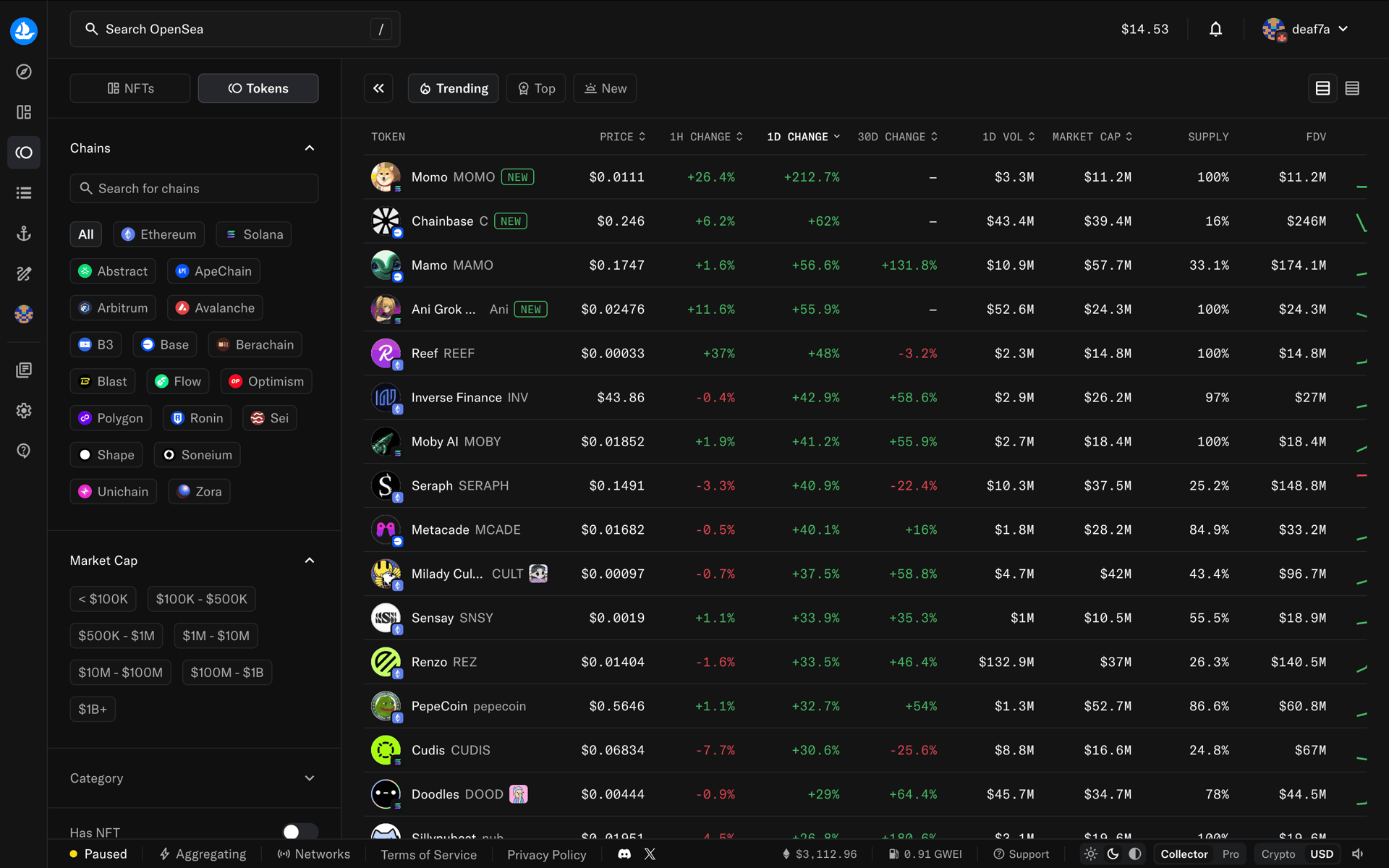Switch to the NFTs tab

(130, 88)
